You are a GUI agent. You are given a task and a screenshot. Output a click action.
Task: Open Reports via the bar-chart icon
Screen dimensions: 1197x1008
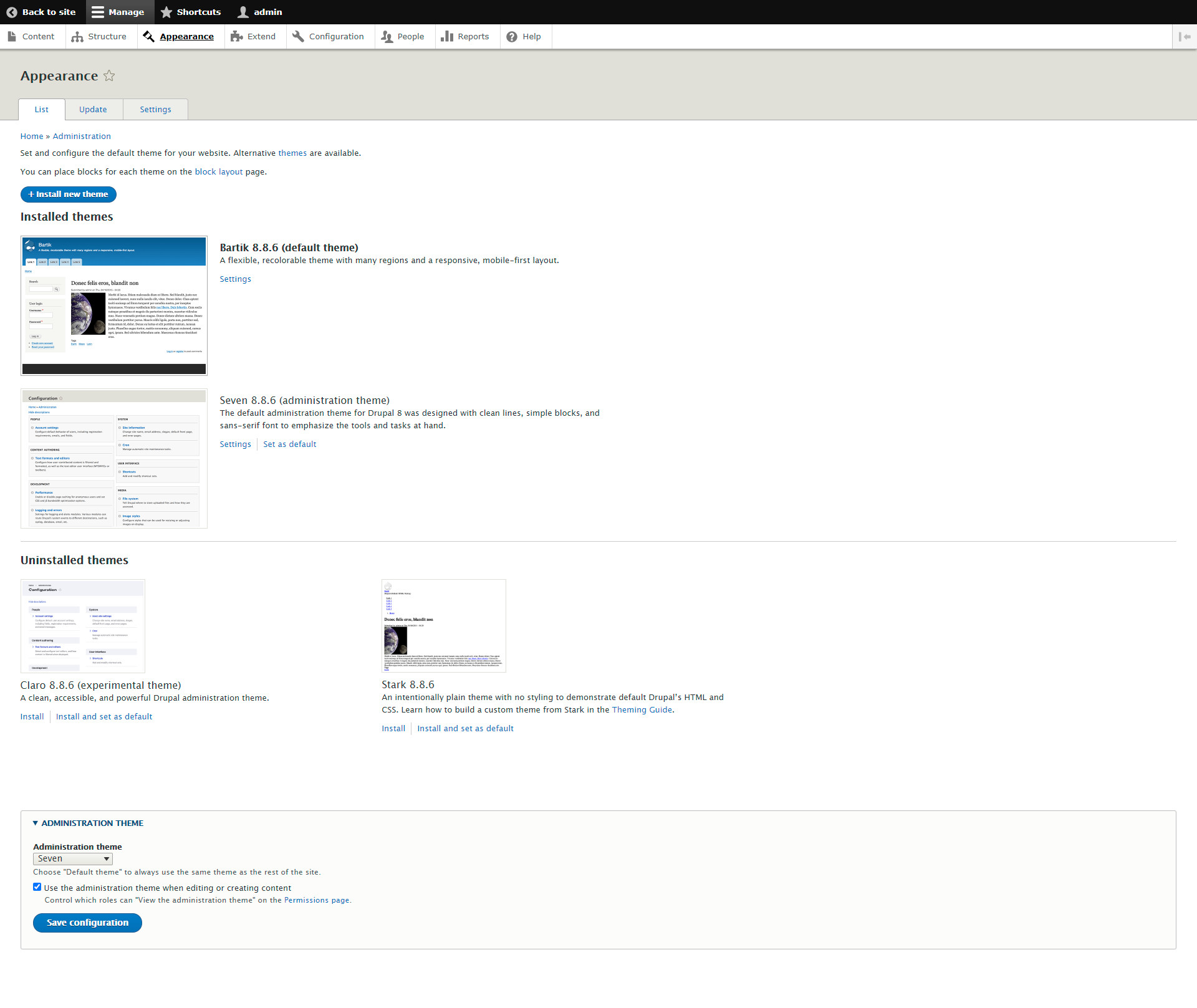coord(448,36)
